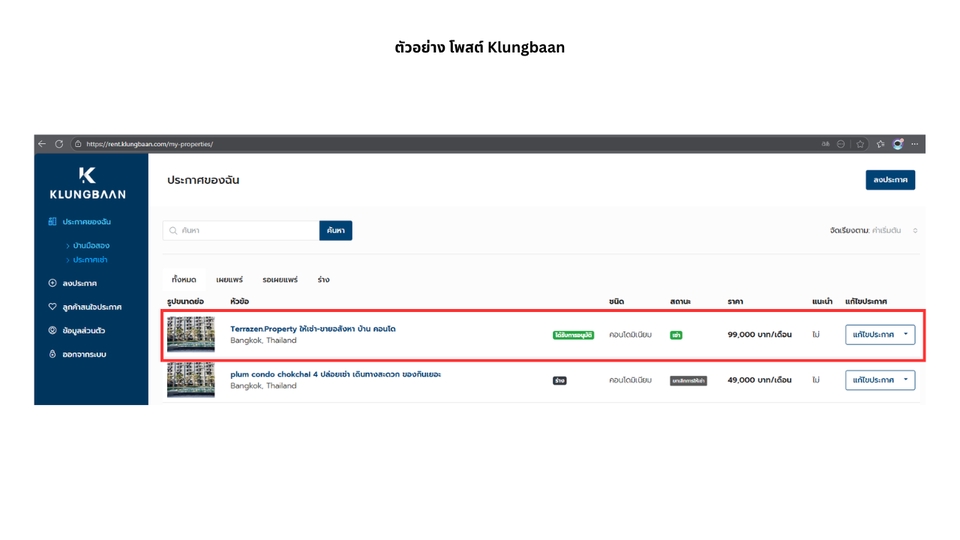The image size is (960, 540).
Task: Switch to the เผยแพร่ tab
Action: pyautogui.click(x=229, y=280)
